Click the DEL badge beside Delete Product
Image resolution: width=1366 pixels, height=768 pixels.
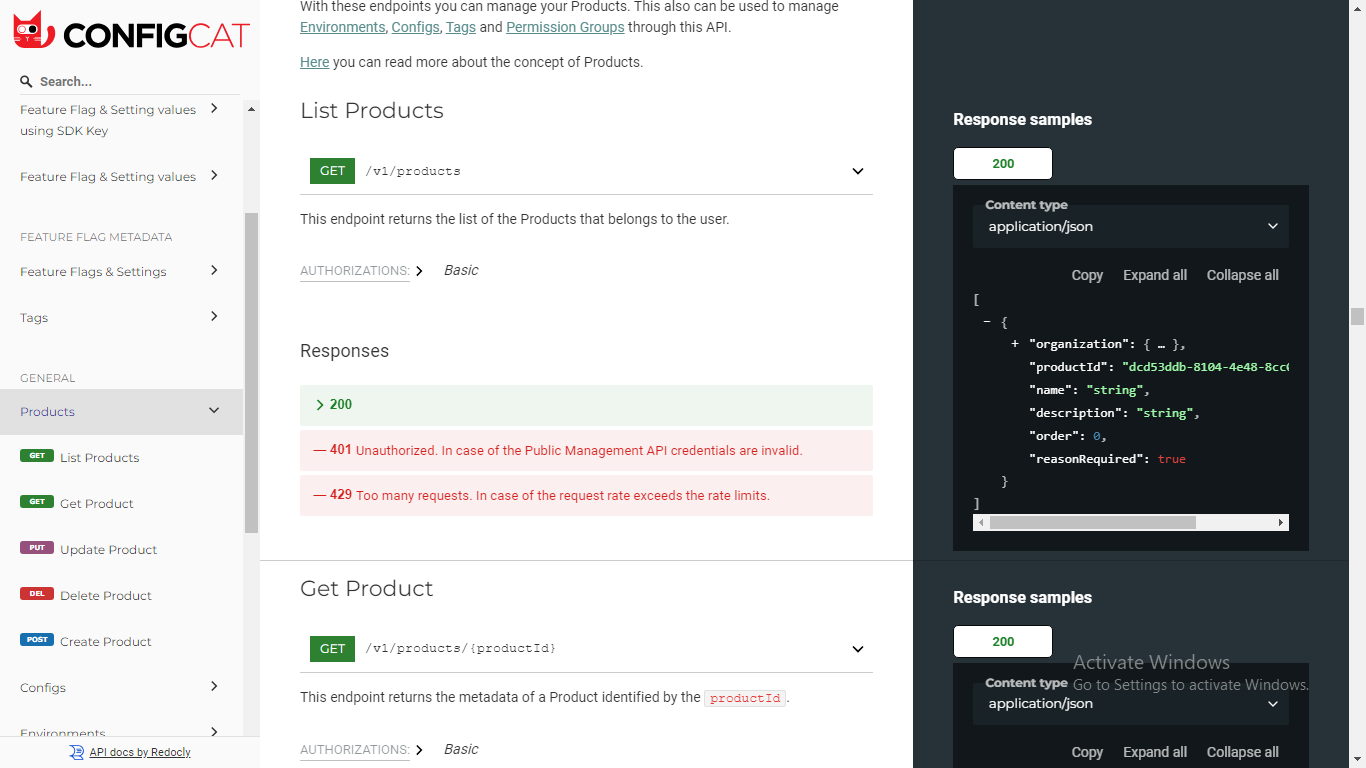[37, 594]
